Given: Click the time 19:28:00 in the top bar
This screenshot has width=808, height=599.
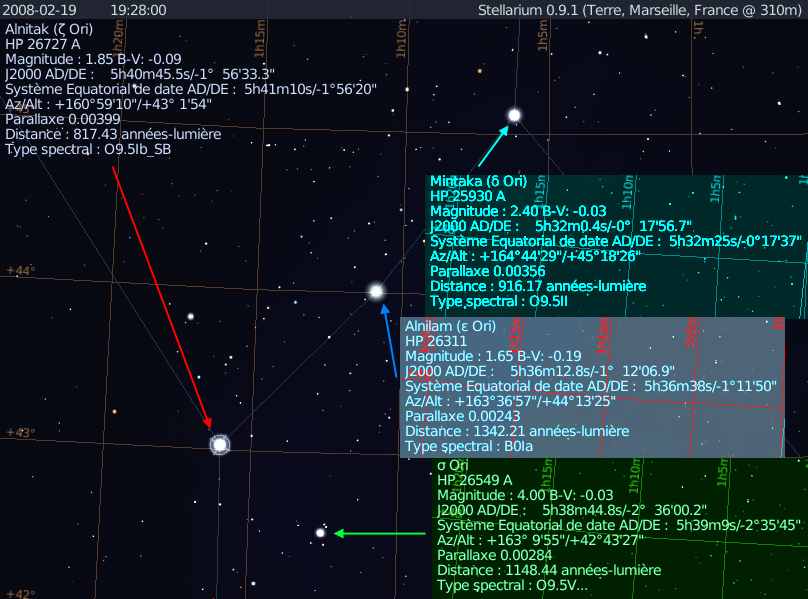Looking at the screenshot, I should tap(138, 10).
